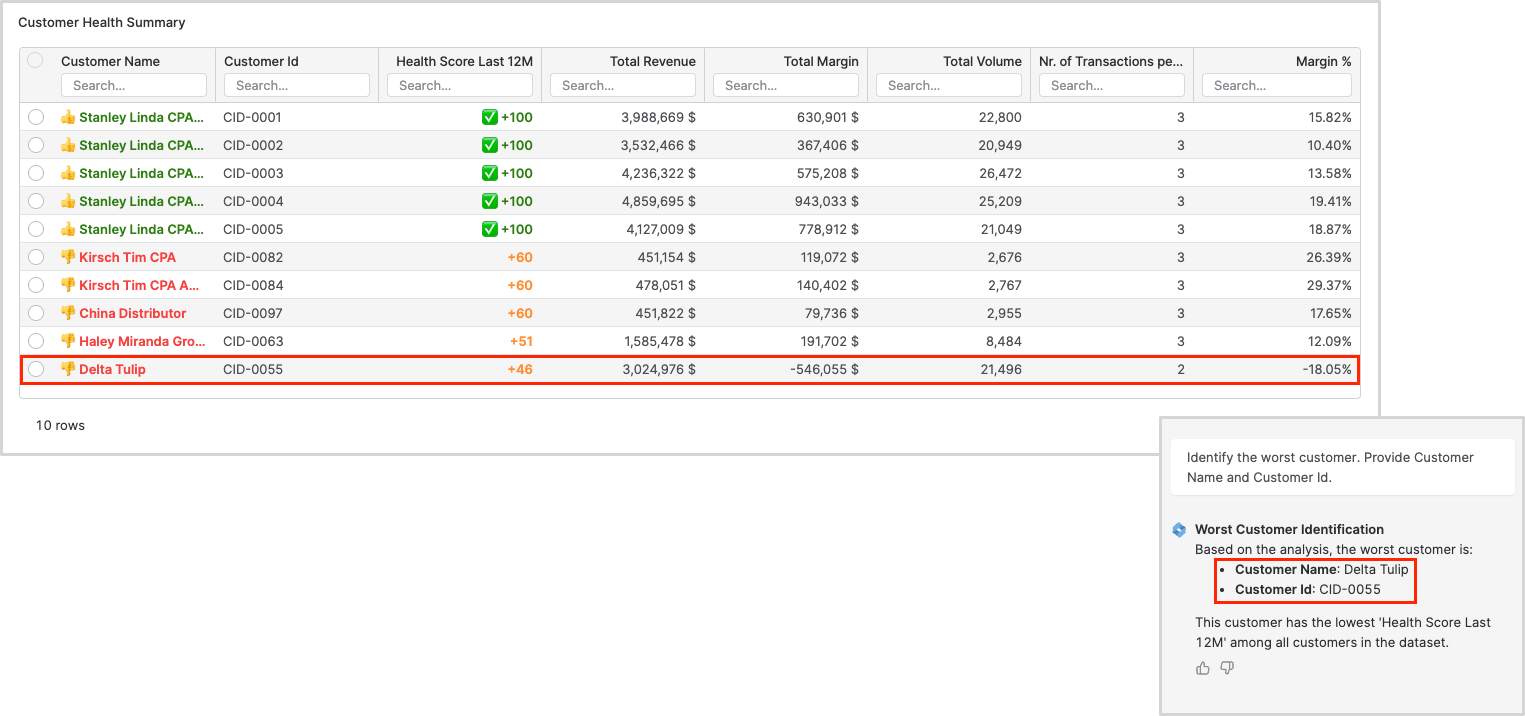Click the Total Margin search field

[x=786, y=86]
